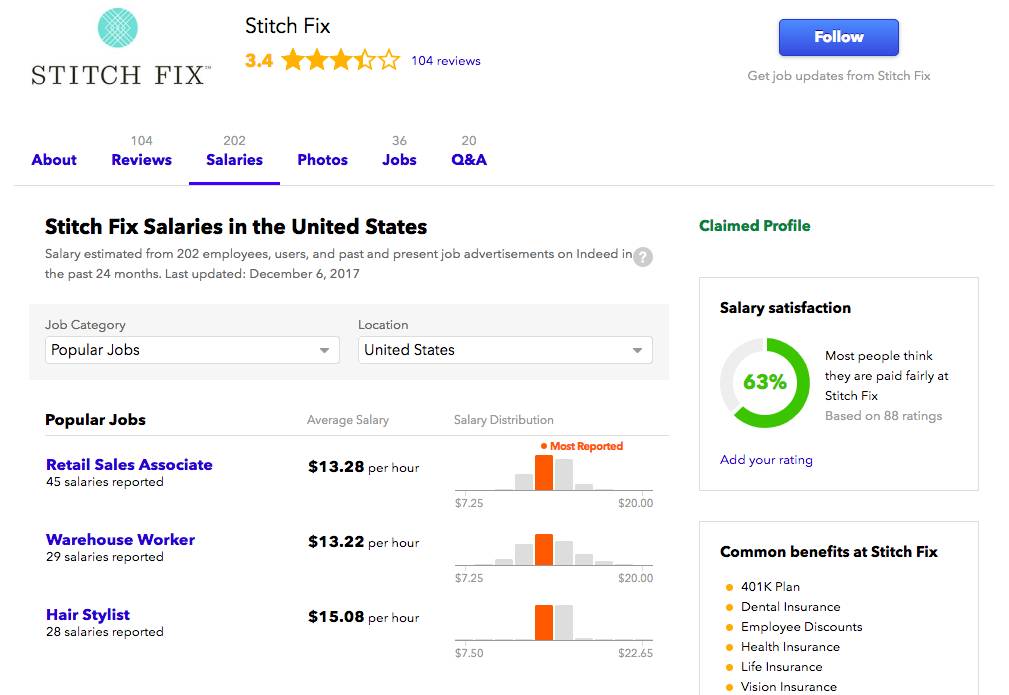Click the Follow button
The image size is (1009, 695).
pos(838,37)
